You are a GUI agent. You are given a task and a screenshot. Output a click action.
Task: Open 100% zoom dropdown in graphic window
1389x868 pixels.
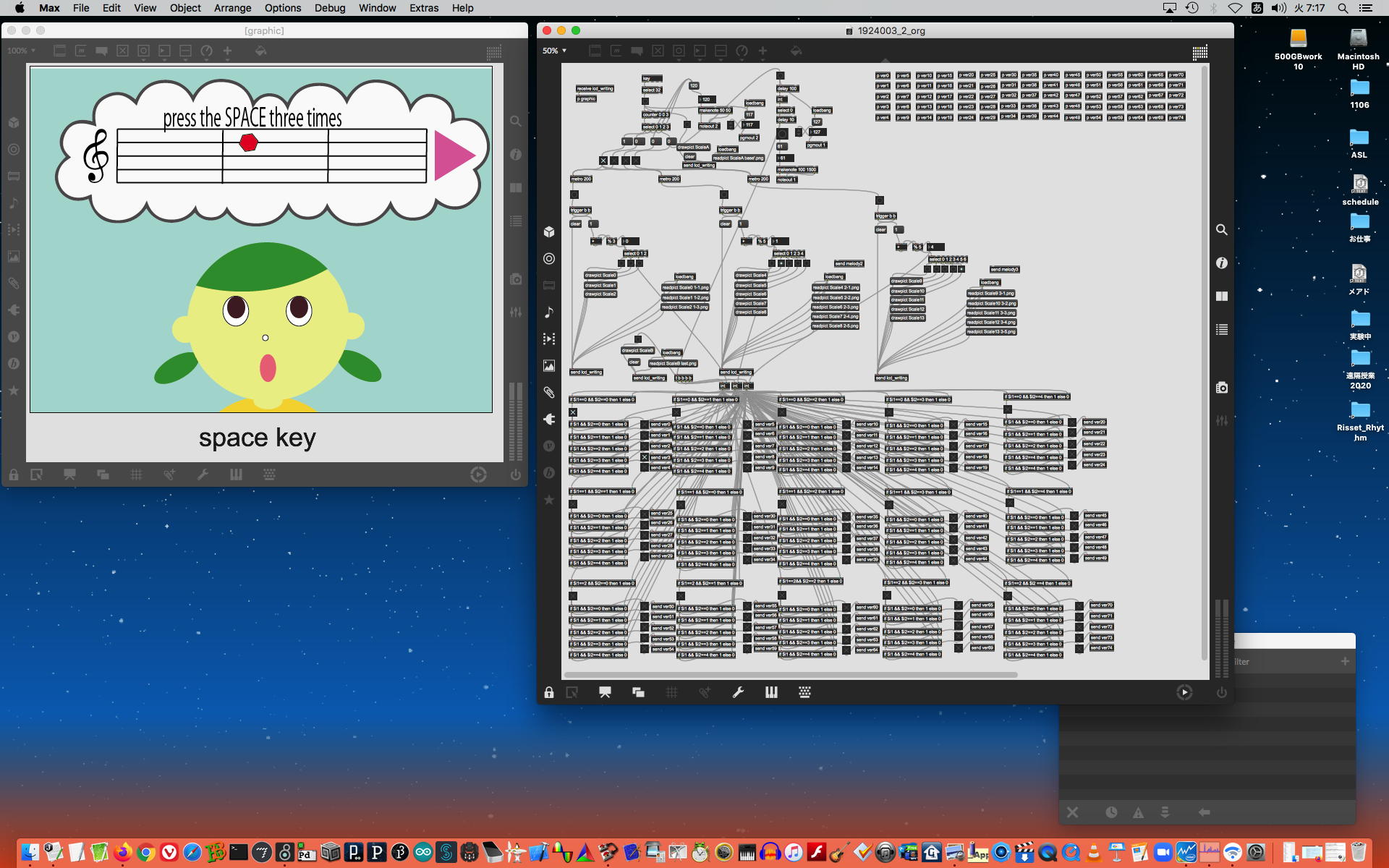[x=21, y=51]
